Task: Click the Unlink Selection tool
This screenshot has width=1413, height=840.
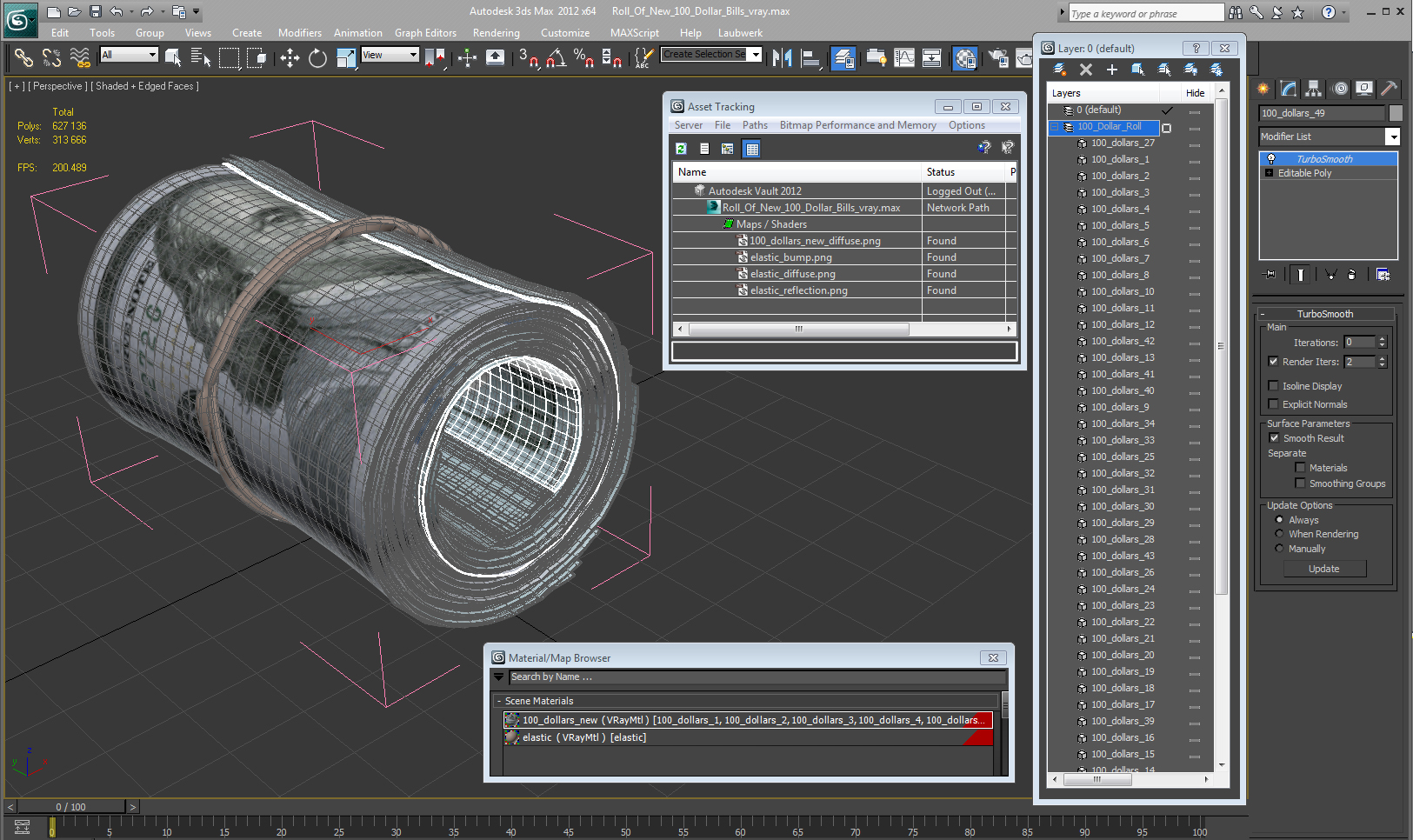Action: pyautogui.click(x=51, y=58)
